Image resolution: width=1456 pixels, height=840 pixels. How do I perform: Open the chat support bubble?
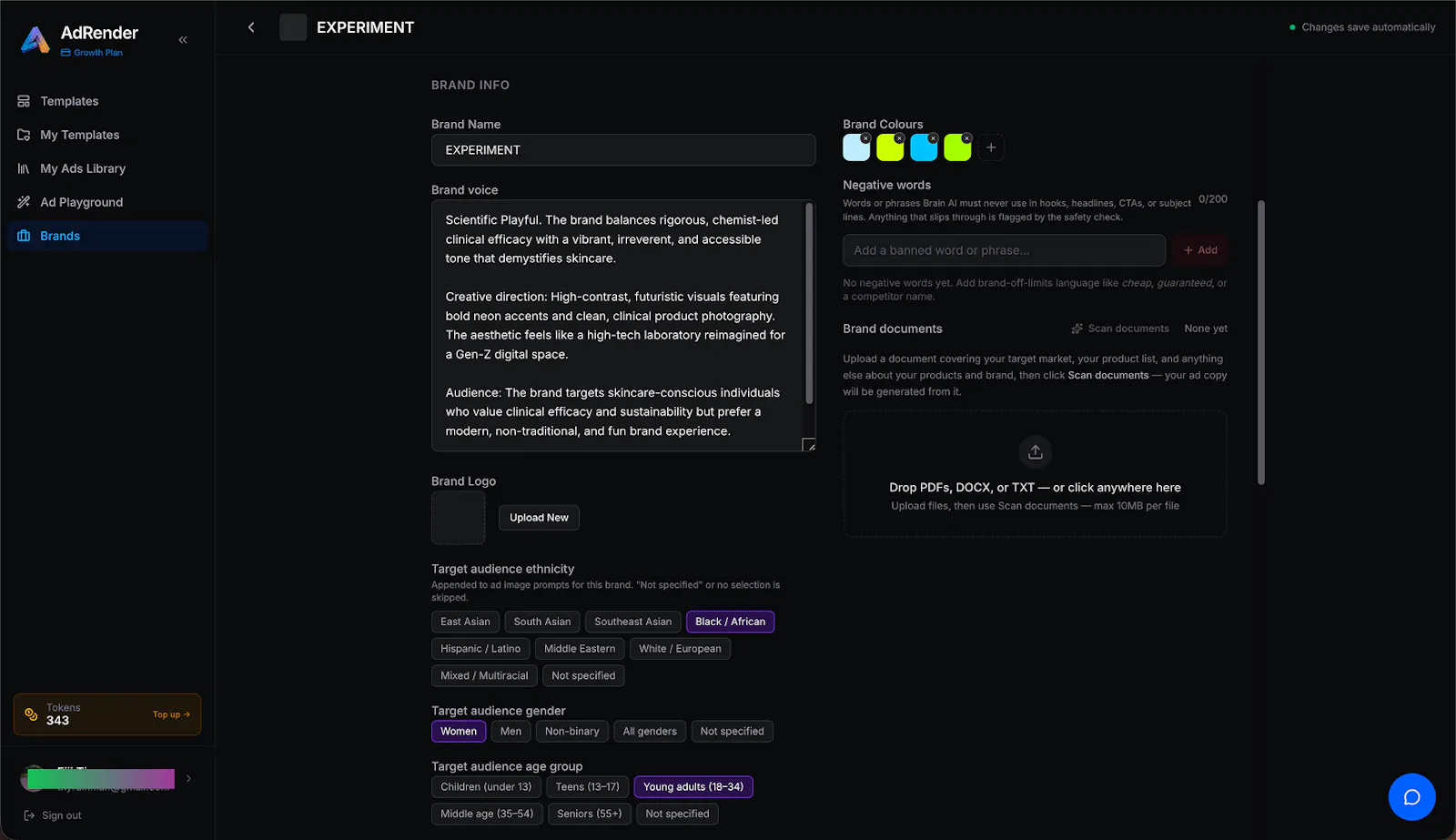pyautogui.click(x=1411, y=797)
